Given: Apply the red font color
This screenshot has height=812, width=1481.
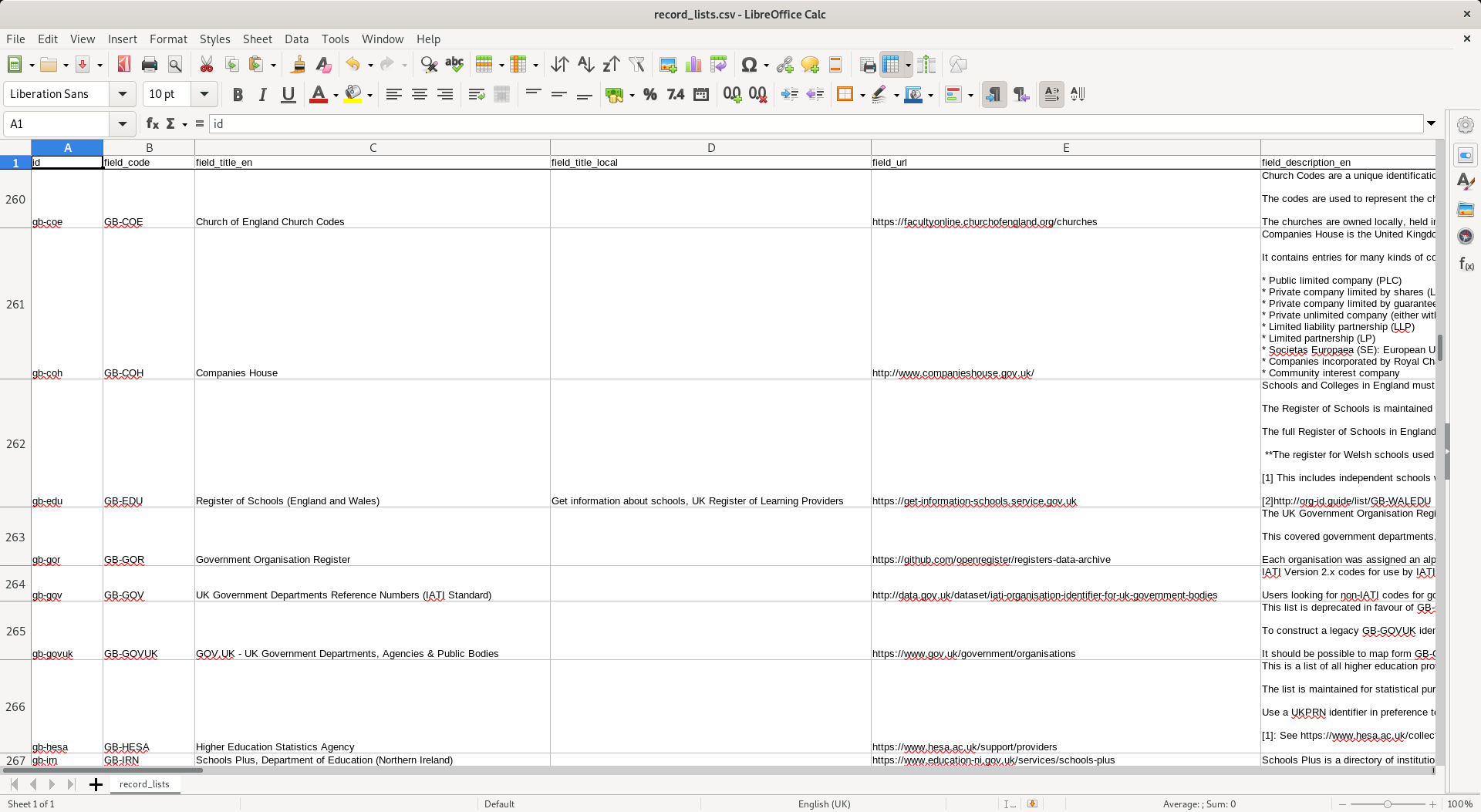Looking at the screenshot, I should pyautogui.click(x=318, y=94).
